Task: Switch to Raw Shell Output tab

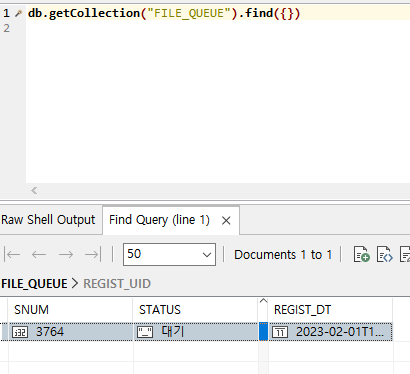Action: [48, 220]
